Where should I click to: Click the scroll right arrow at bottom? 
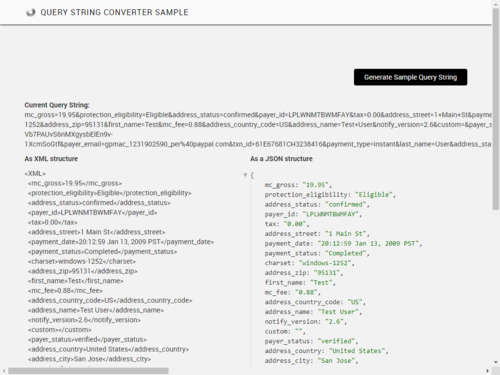(488, 371)
